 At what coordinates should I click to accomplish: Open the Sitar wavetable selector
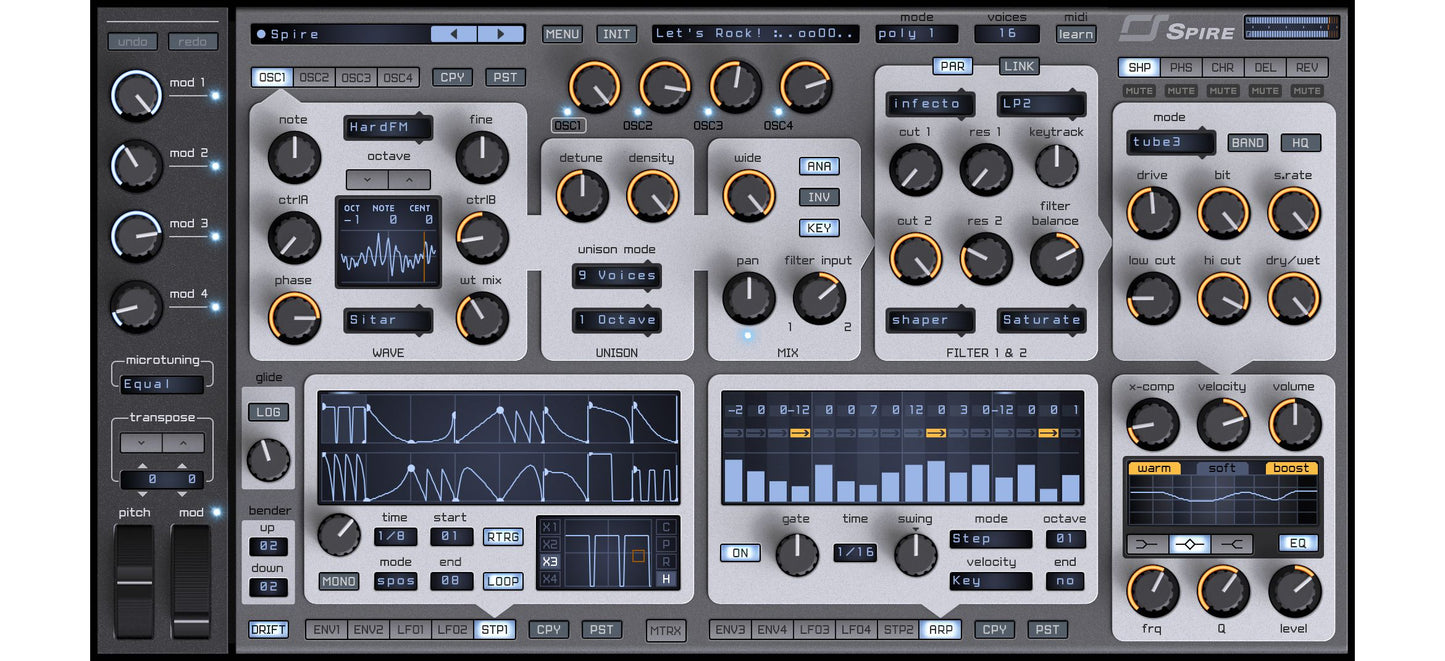[x=388, y=320]
